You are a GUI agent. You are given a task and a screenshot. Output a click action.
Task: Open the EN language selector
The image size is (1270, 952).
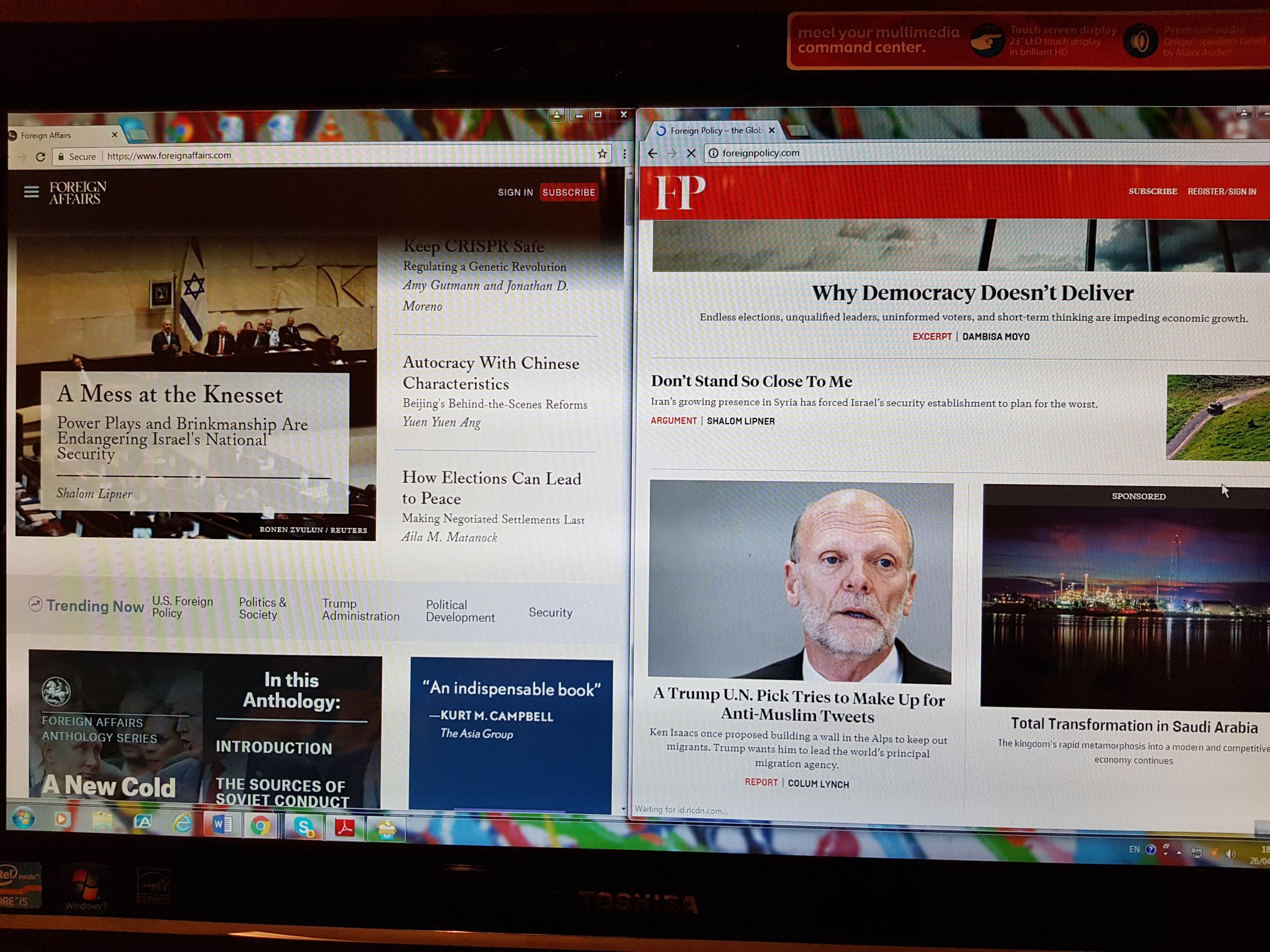(1134, 849)
